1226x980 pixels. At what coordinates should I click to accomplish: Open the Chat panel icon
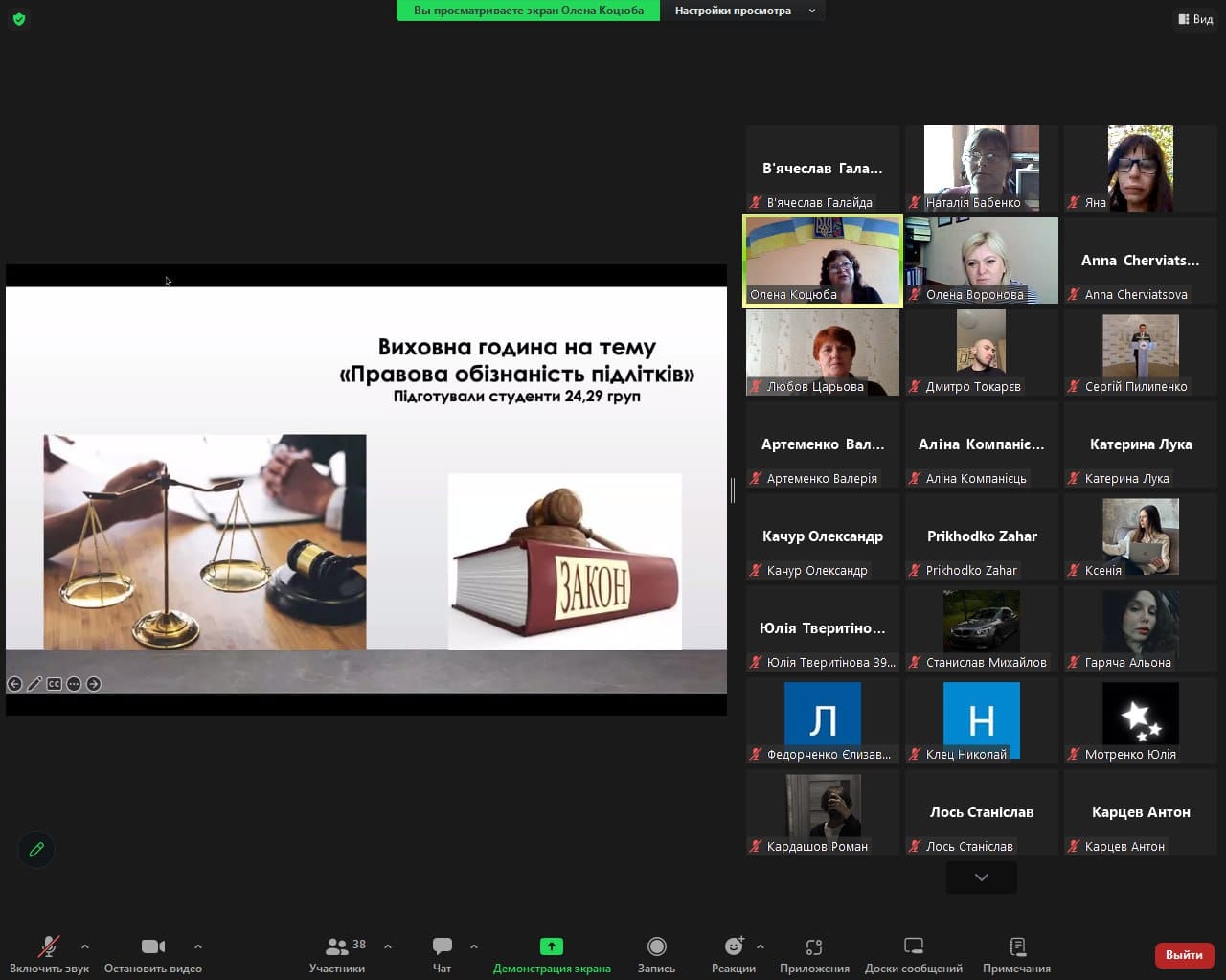click(x=442, y=946)
